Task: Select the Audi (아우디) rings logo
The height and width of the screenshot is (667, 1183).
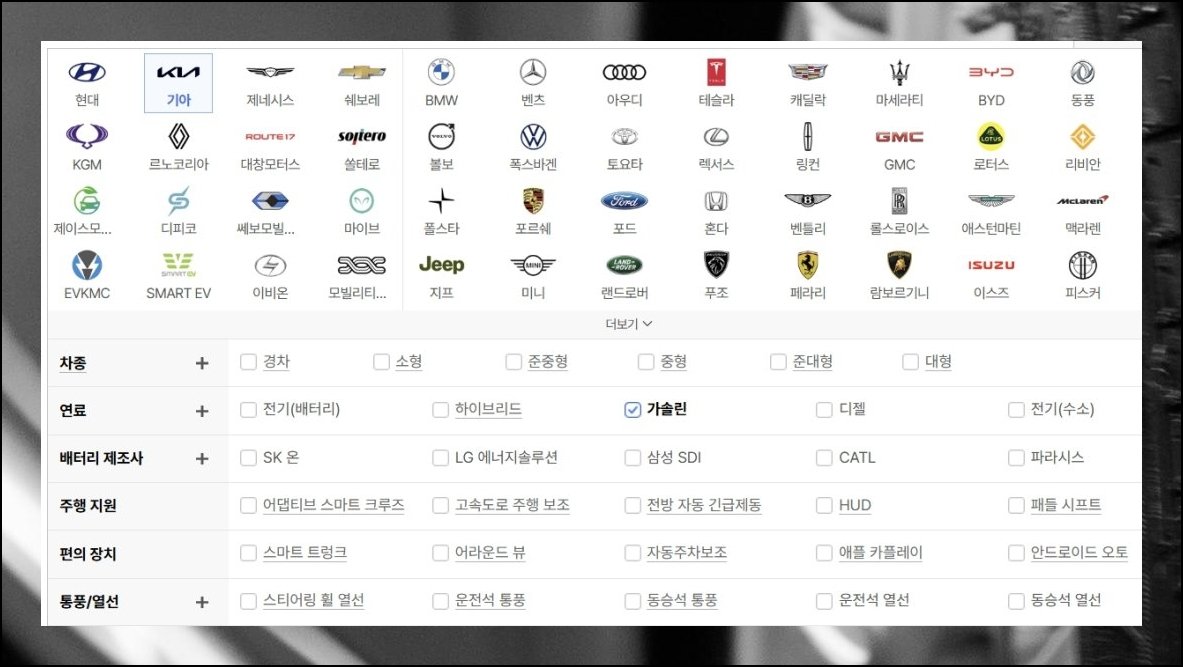Action: [625, 72]
